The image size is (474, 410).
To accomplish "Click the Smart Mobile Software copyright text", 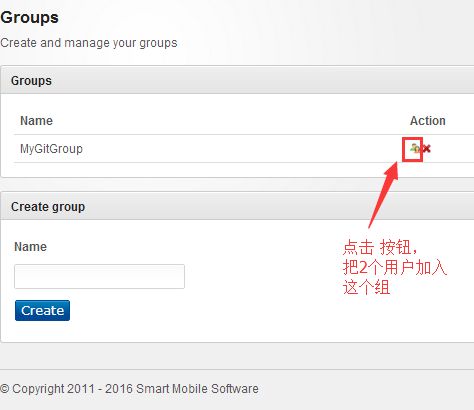I will click(x=197, y=389).
